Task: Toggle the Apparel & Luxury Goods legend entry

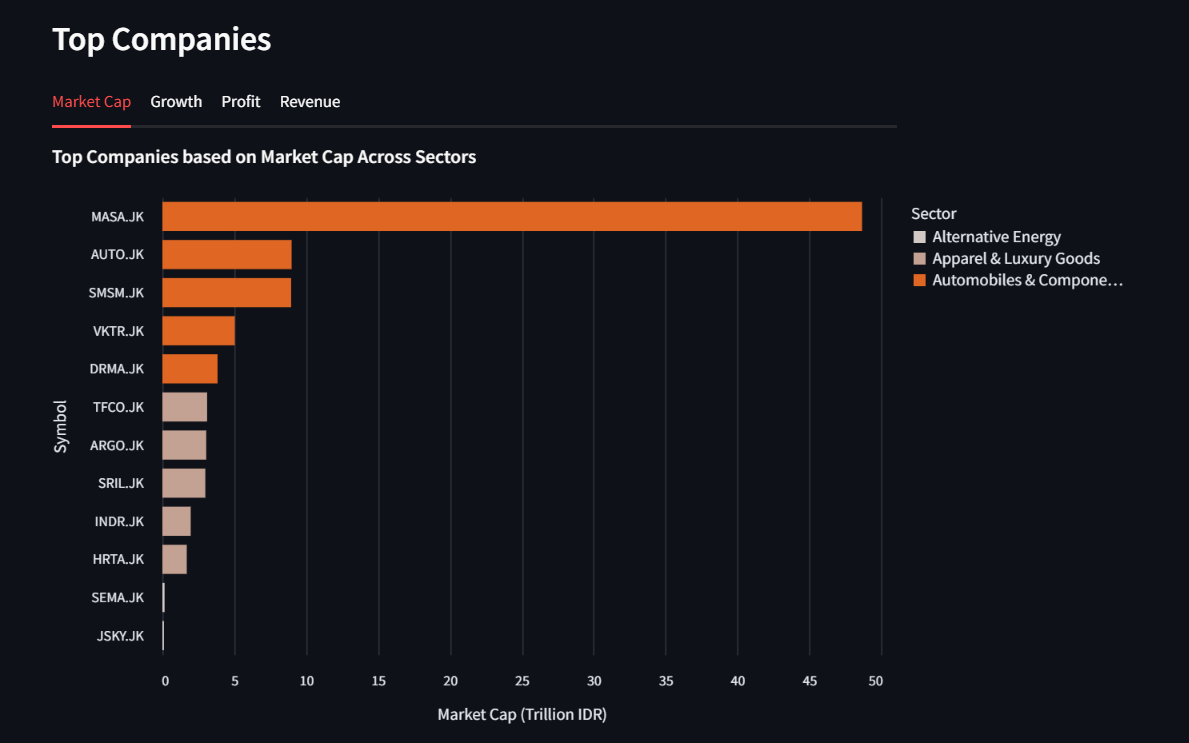Action: coord(1016,258)
